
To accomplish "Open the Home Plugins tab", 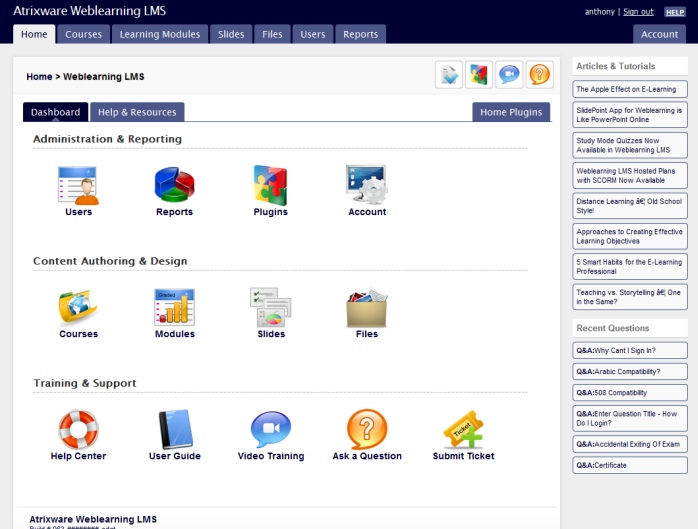I will (x=511, y=112).
